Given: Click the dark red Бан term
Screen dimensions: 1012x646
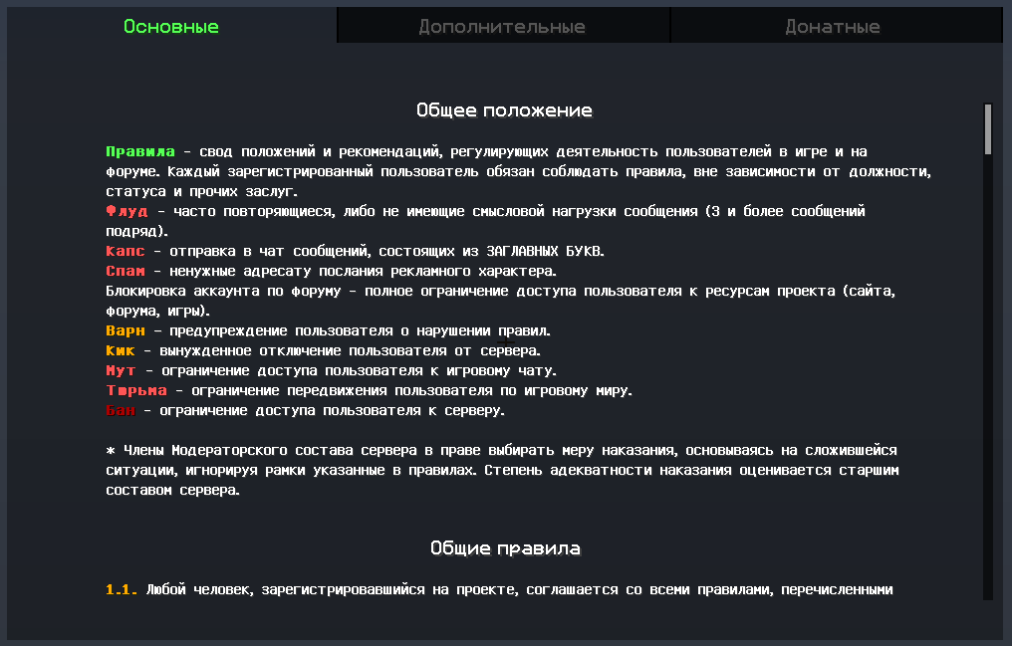Looking at the screenshot, I should coord(121,410).
